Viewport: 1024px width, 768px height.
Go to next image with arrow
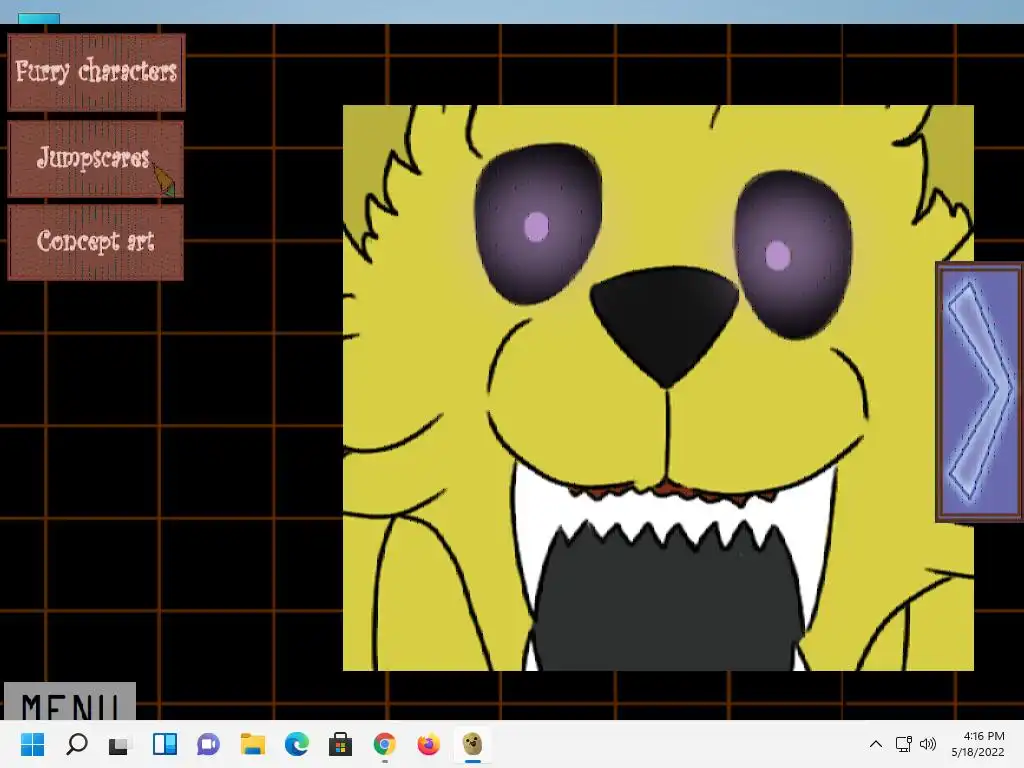(x=979, y=392)
